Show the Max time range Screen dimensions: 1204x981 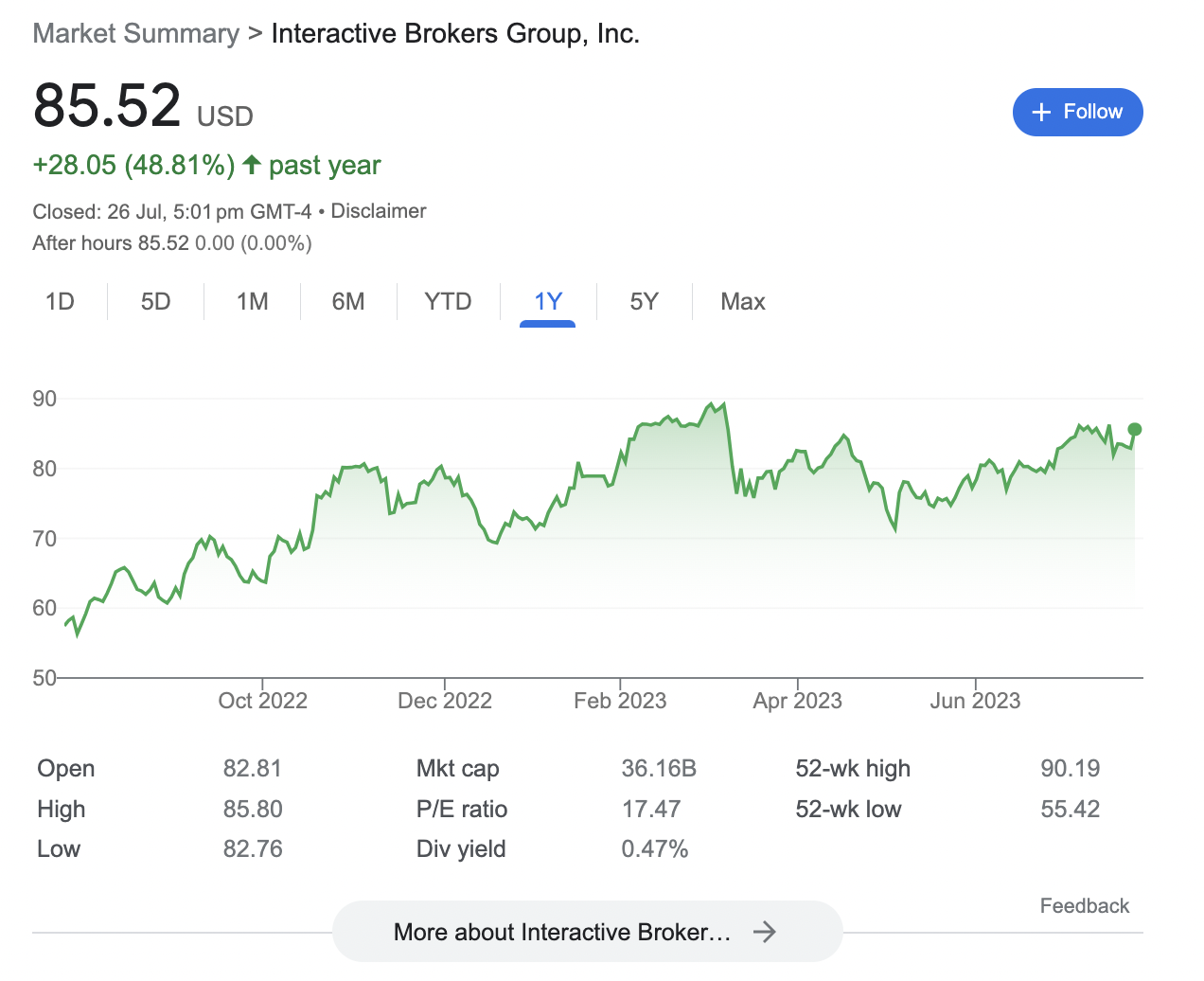(x=743, y=302)
